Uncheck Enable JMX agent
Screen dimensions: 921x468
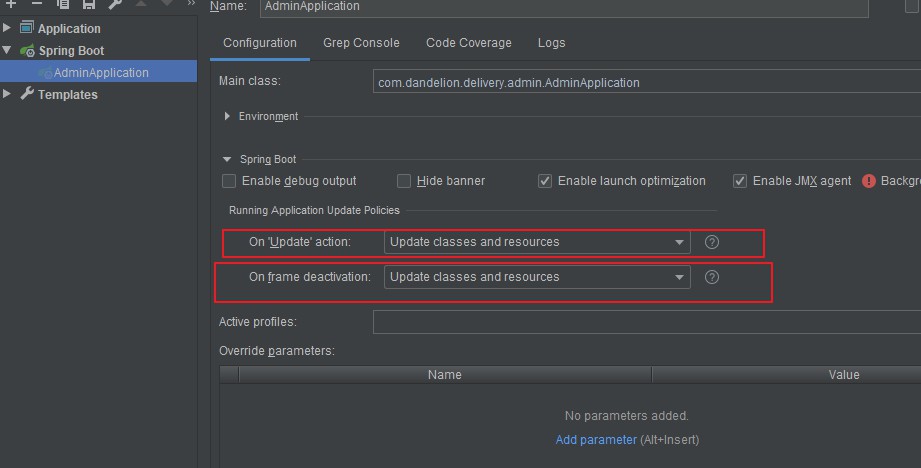740,181
